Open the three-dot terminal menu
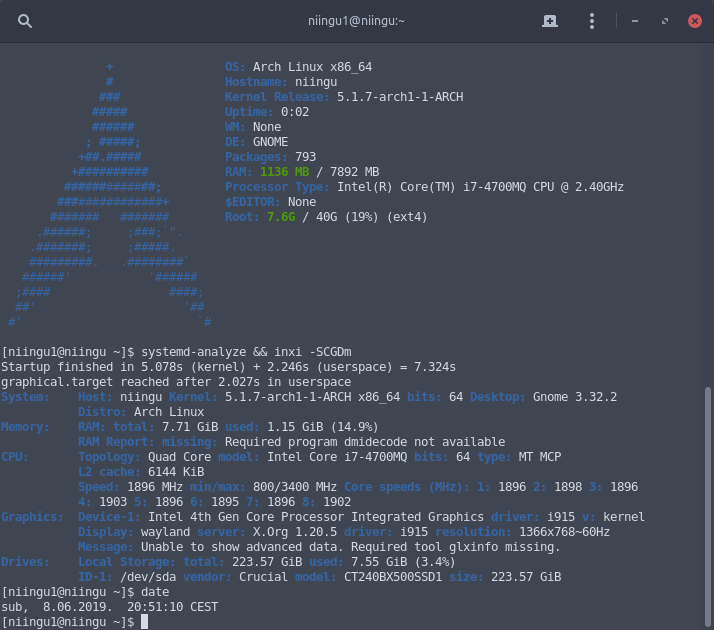The image size is (714, 630). [592, 21]
